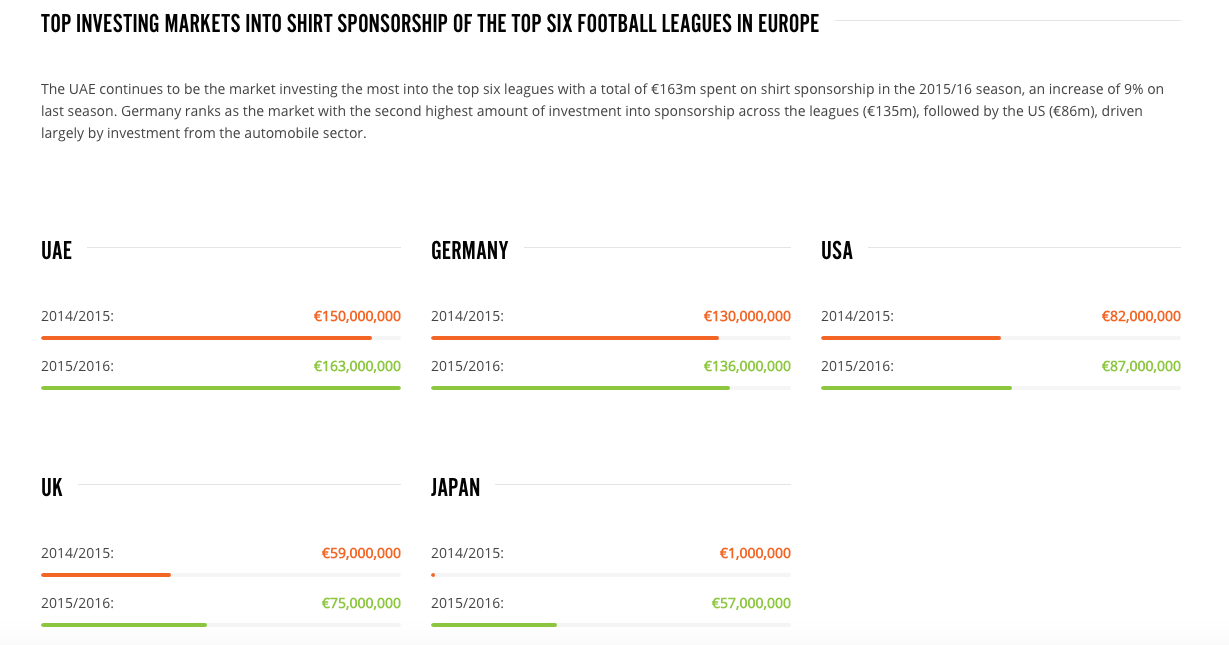This screenshot has width=1229, height=645.
Task: Click the €136,000,000 Germany value
Action: [x=747, y=366]
